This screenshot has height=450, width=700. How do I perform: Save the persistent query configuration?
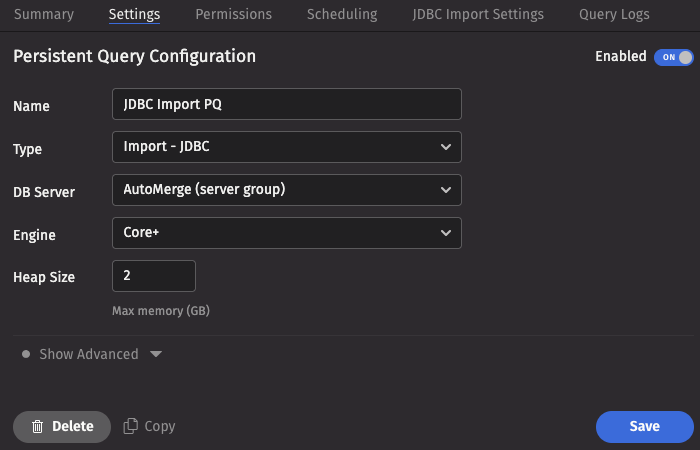point(644,426)
